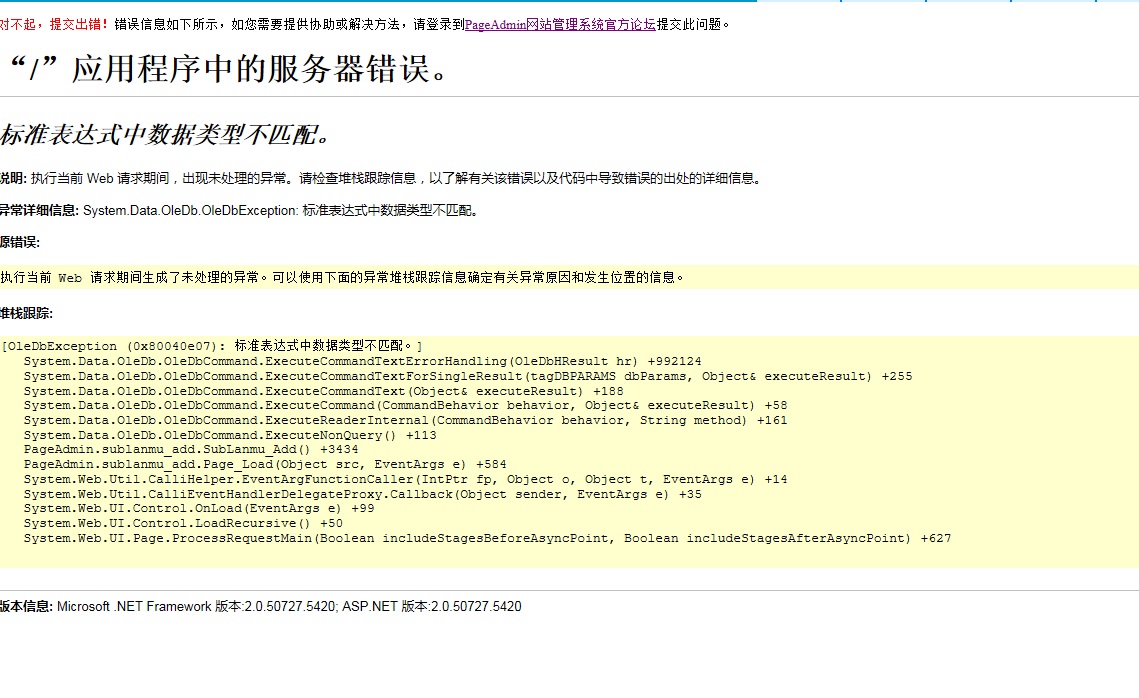Click the ExecuteCommandTextForSingleResult stack trace line
This screenshot has width=1139, height=698.
[x=467, y=376]
